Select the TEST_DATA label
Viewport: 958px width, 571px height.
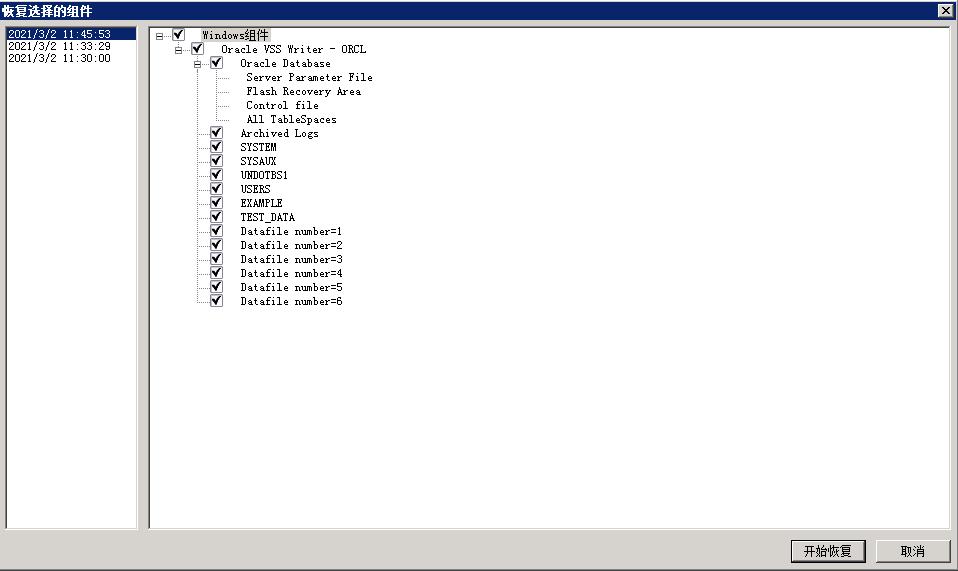pyautogui.click(x=267, y=217)
